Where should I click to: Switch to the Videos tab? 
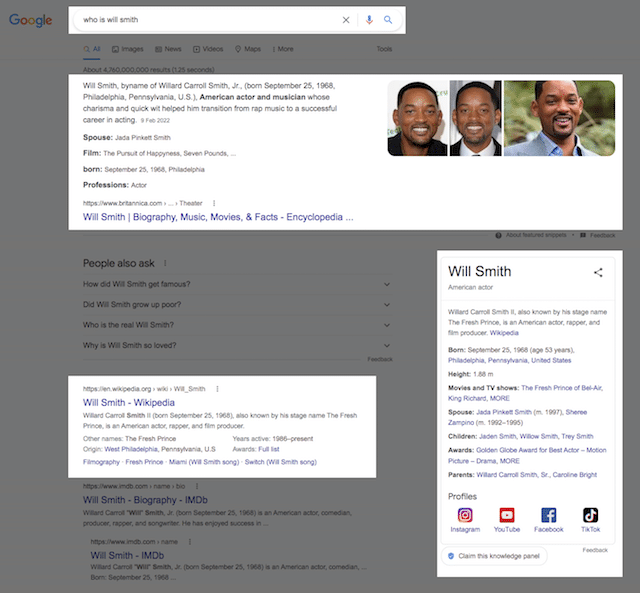tap(208, 49)
